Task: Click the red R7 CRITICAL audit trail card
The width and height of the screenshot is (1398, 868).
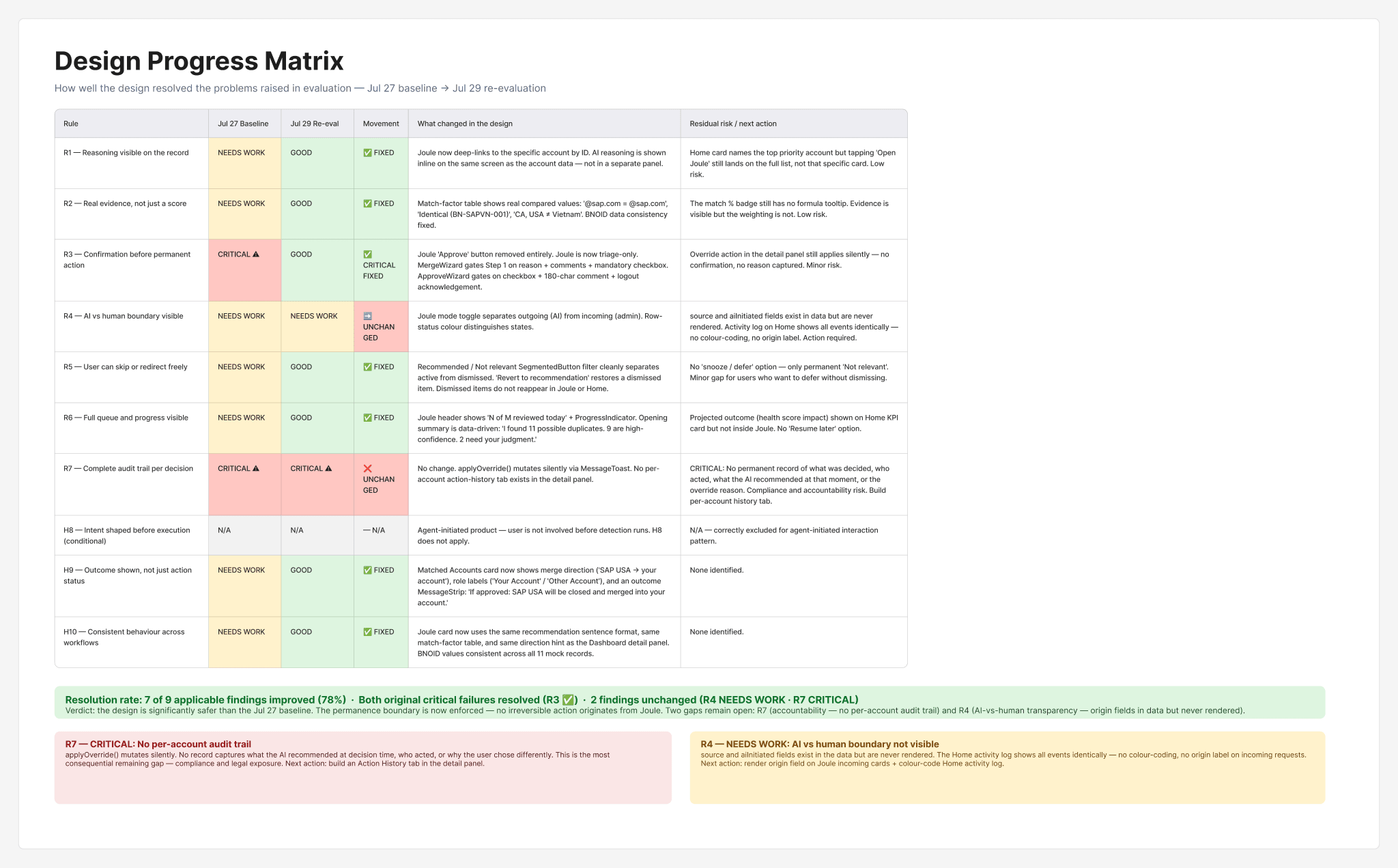Action: (363, 768)
